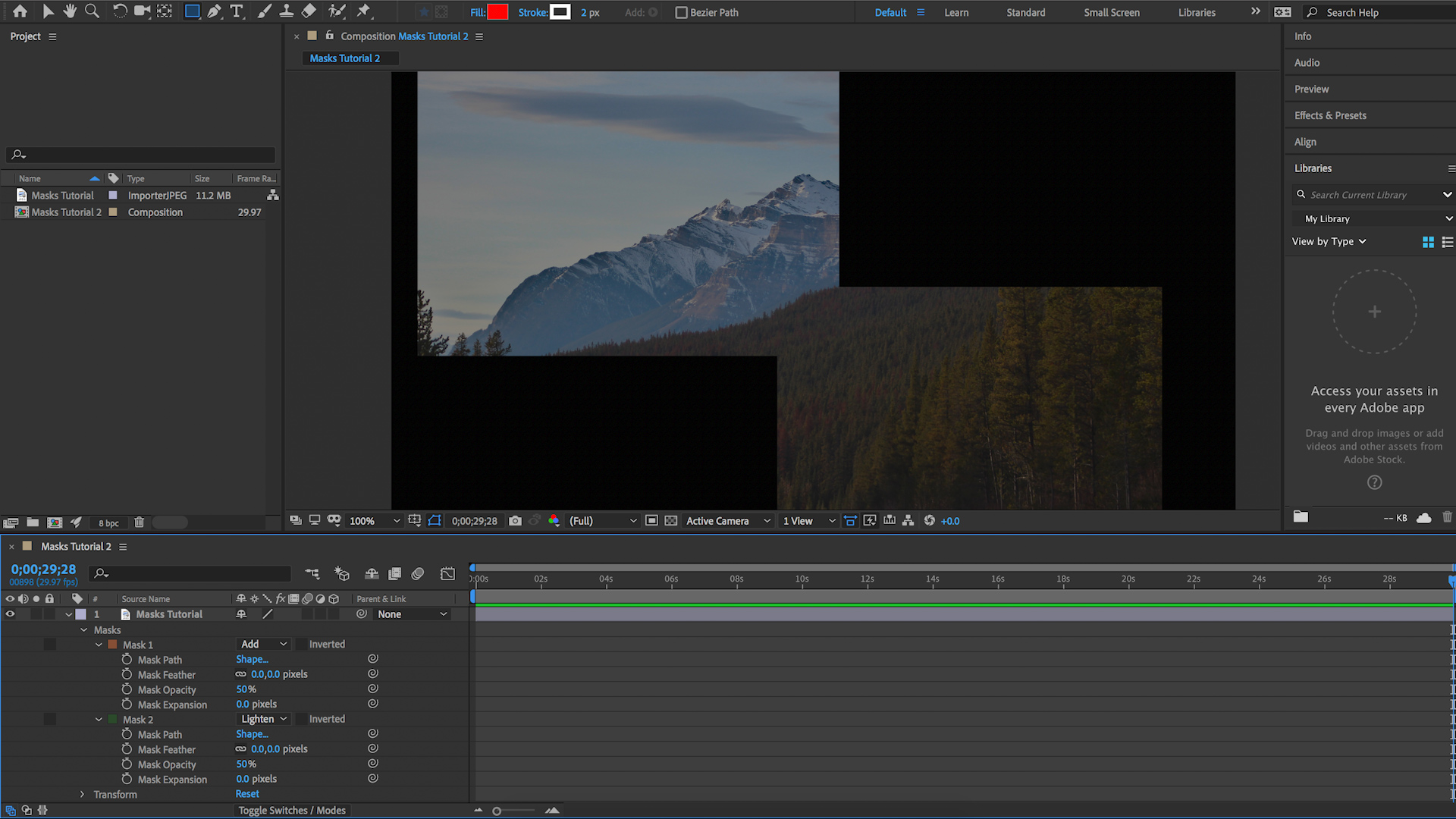Click the Toggle Switches / Modes button
1456x819 pixels.
(x=292, y=810)
